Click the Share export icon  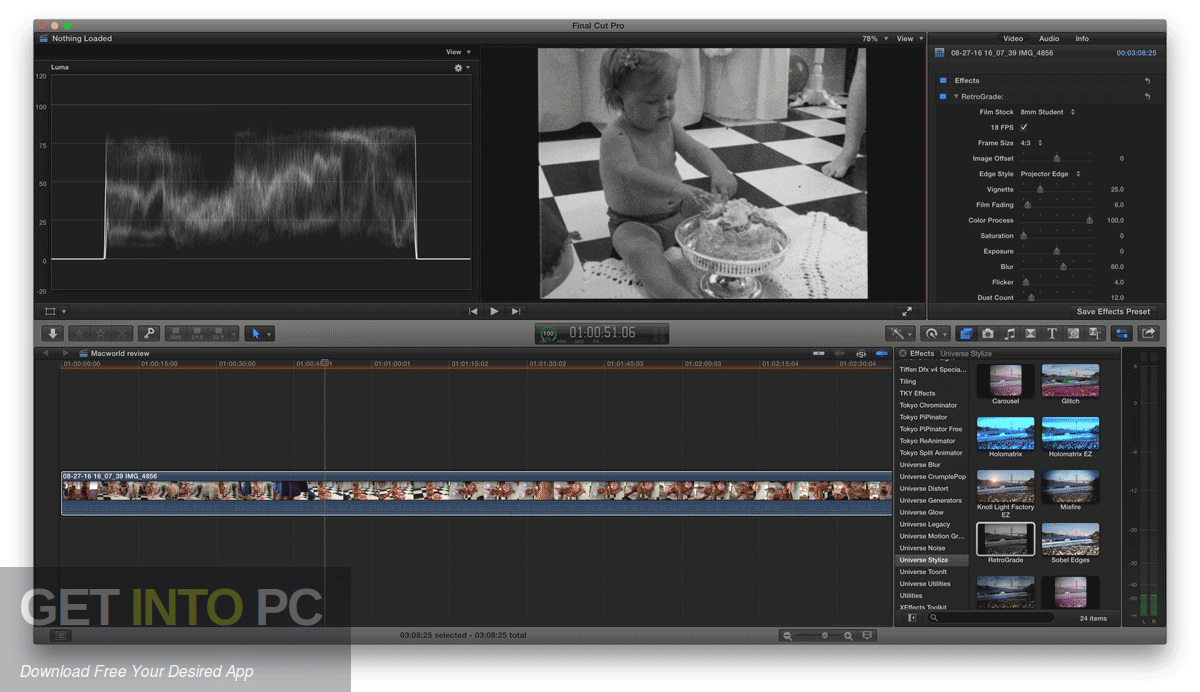(x=1148, y=333)
